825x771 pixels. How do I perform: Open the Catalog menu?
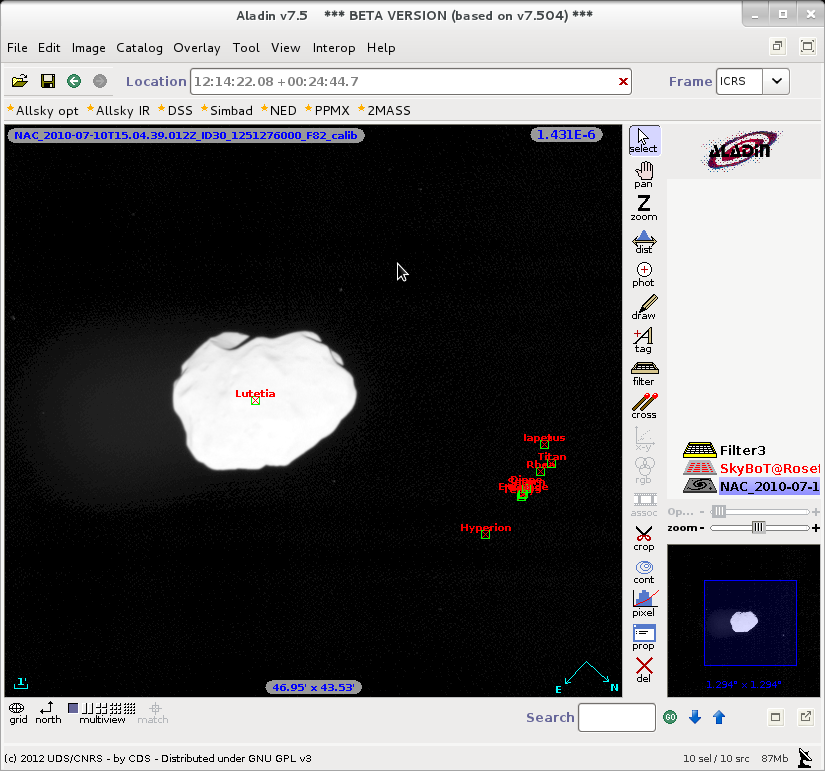click(x=139, y=47)
